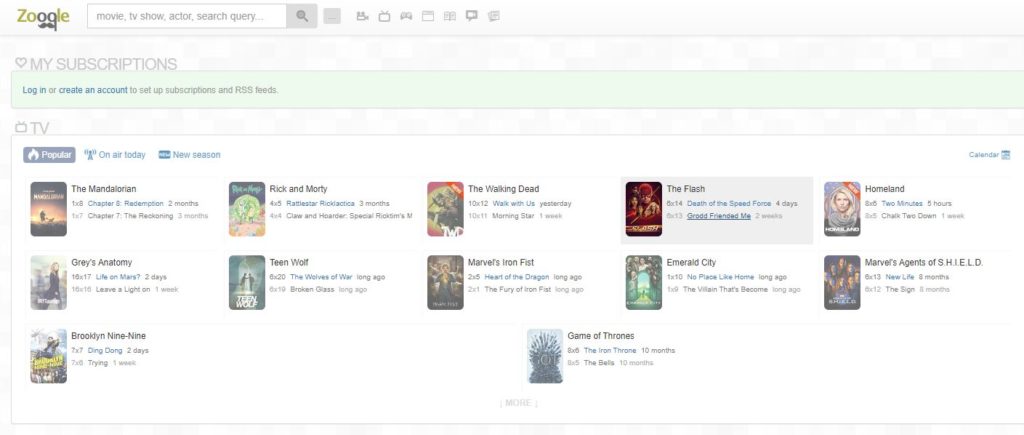Image resolution: width=1024 pixels, height=435 pixels.
Task: Open episode Death of the Speed Force
Action: tap(729, 204)
